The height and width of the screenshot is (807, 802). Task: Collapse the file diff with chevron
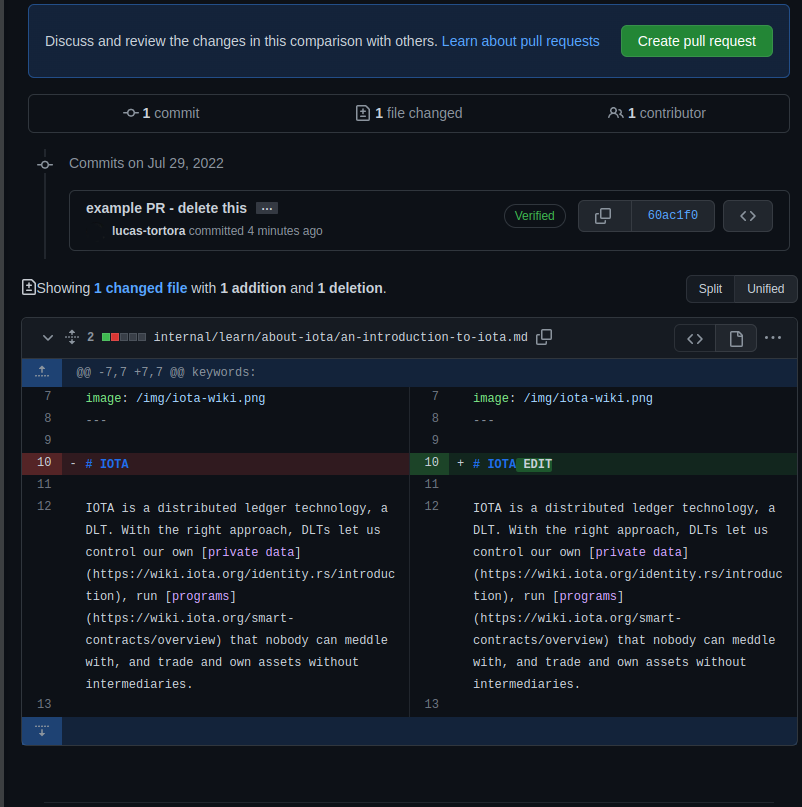tap(47, 338)
